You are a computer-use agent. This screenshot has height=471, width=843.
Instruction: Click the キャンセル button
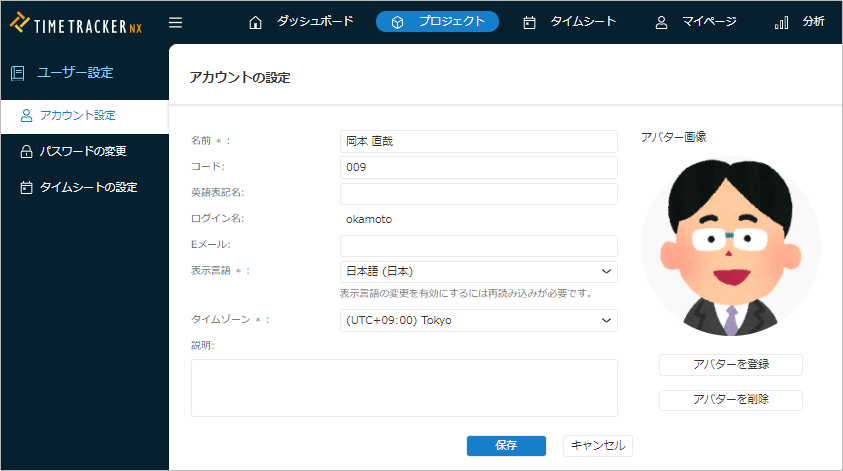click(598, 445)
